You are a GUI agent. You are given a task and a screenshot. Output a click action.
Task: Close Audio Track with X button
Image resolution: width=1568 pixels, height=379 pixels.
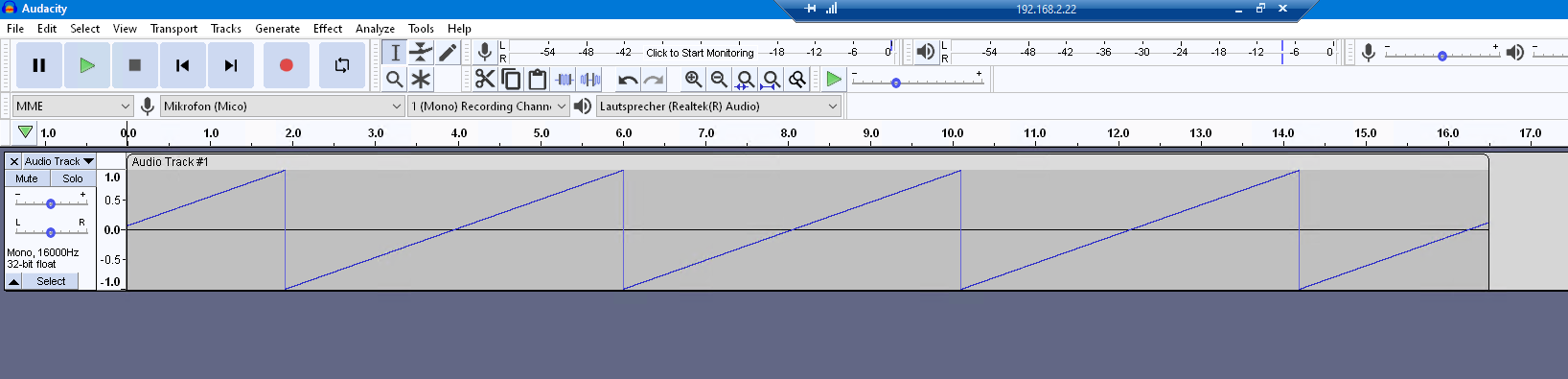(x=14, y=161)
